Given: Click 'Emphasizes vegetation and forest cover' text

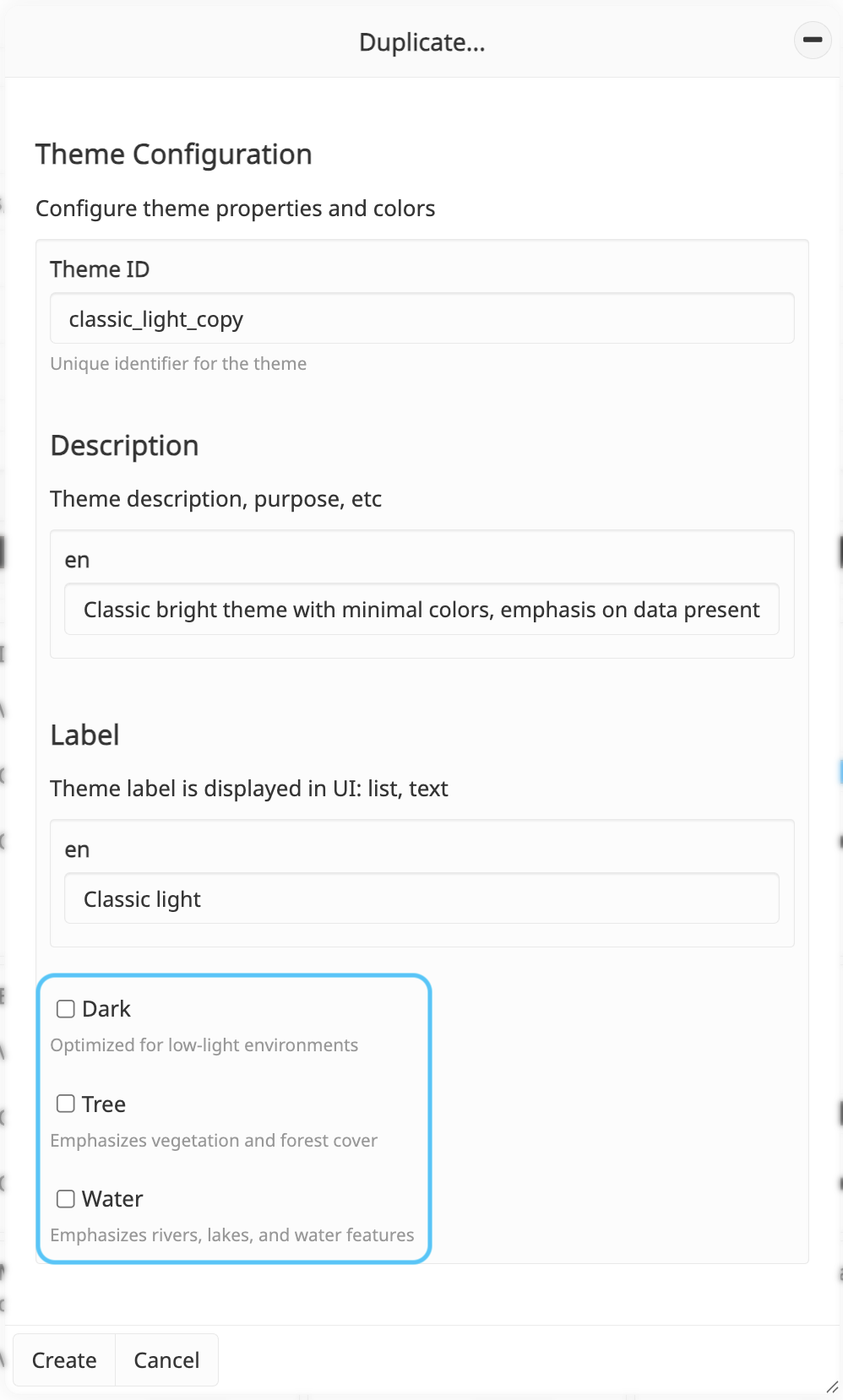Looking at the screenshot, I should tap(214, 1141).
